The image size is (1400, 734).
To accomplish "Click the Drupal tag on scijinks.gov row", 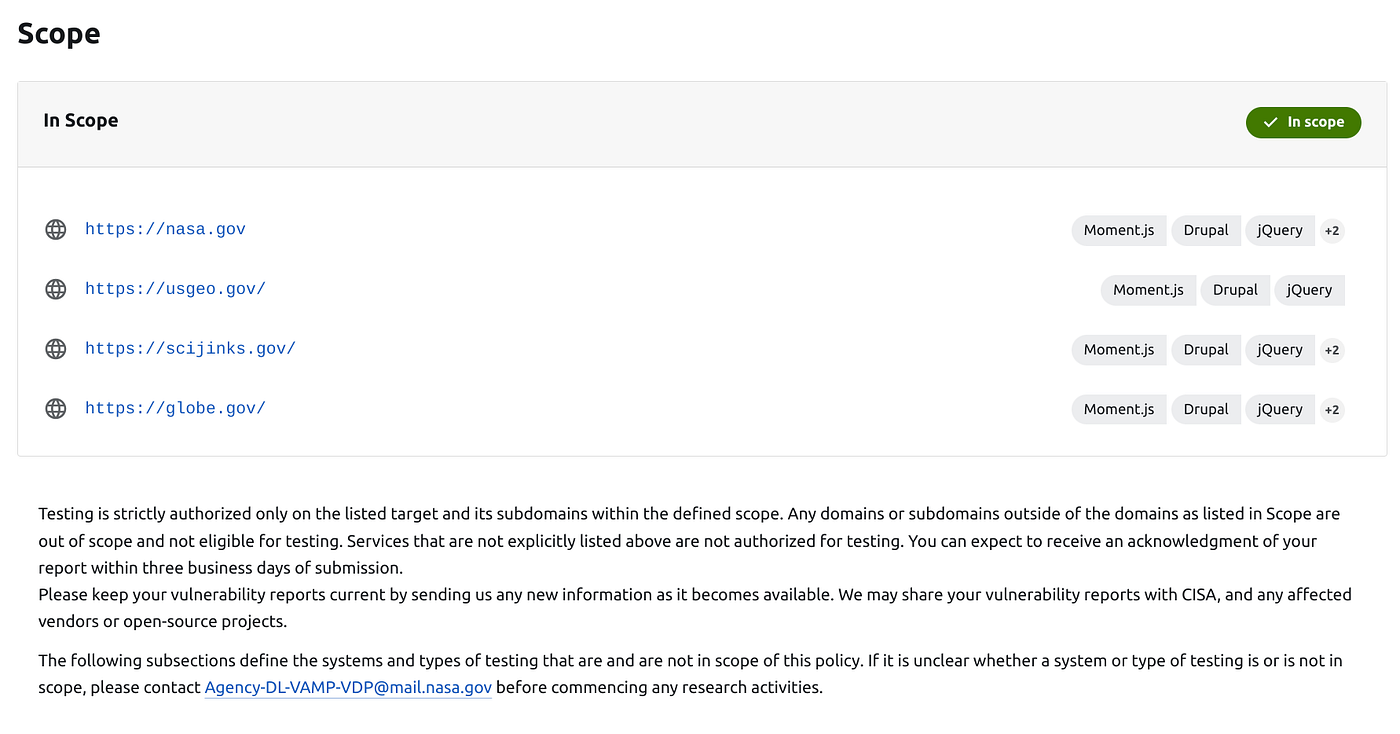I will (x=1206, y=349).
